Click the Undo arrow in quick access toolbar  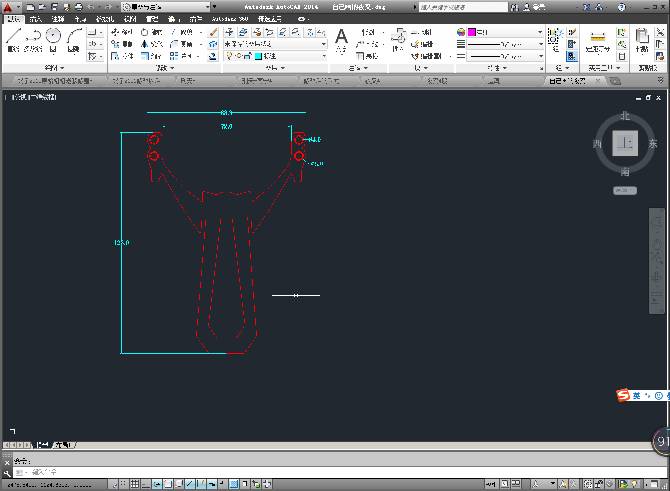pos(91,7)
